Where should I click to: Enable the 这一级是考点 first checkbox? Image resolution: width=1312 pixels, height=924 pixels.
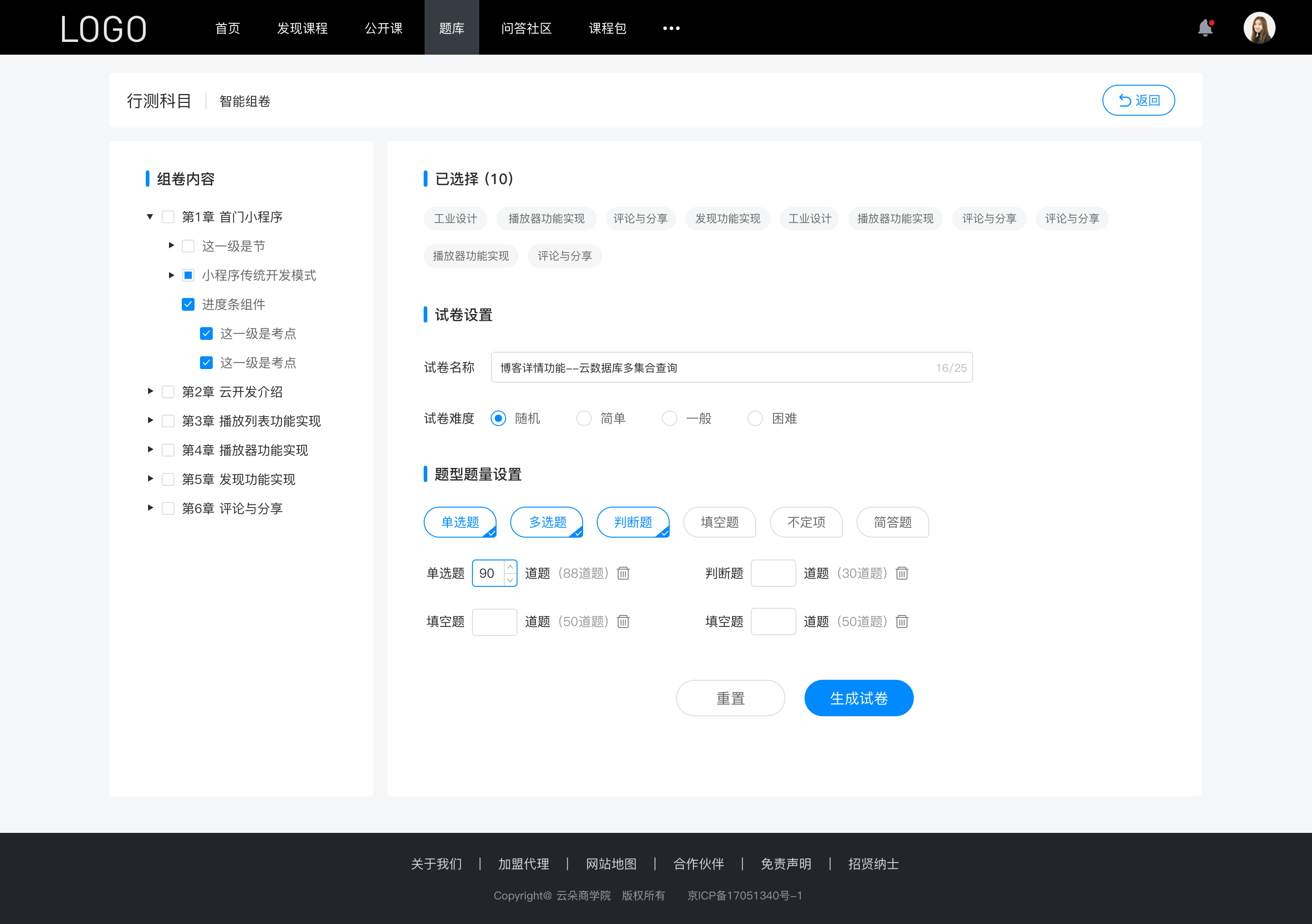205,333
